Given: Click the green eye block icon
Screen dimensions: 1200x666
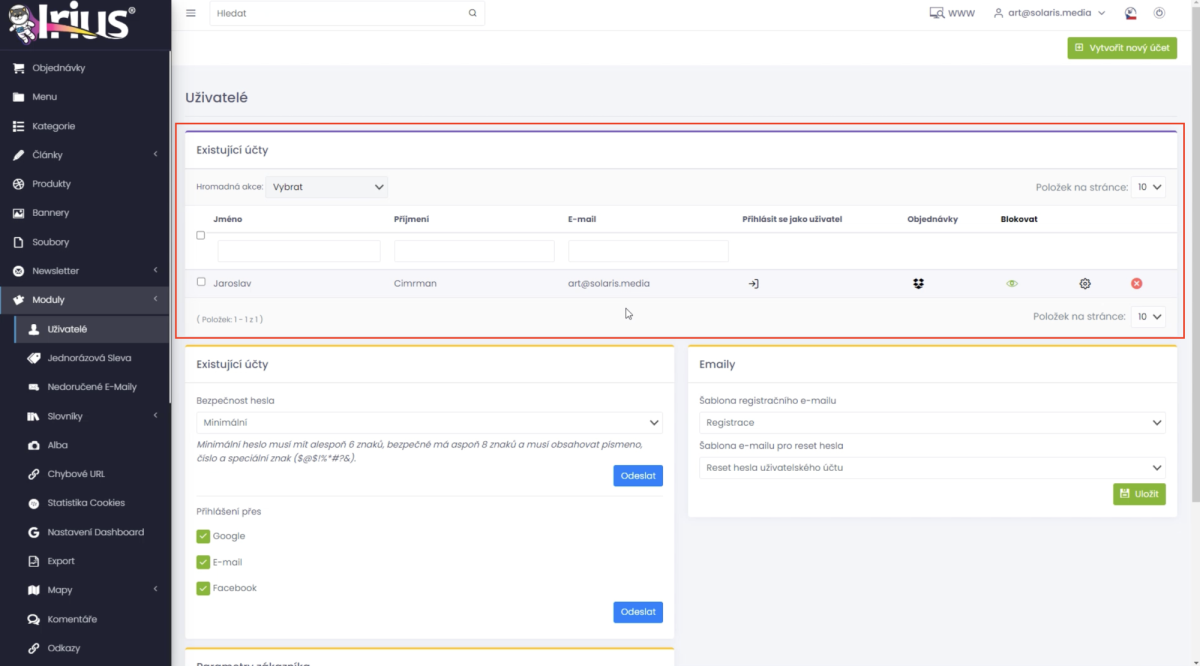Looking at the screenshot, I should pos(1012,284).
